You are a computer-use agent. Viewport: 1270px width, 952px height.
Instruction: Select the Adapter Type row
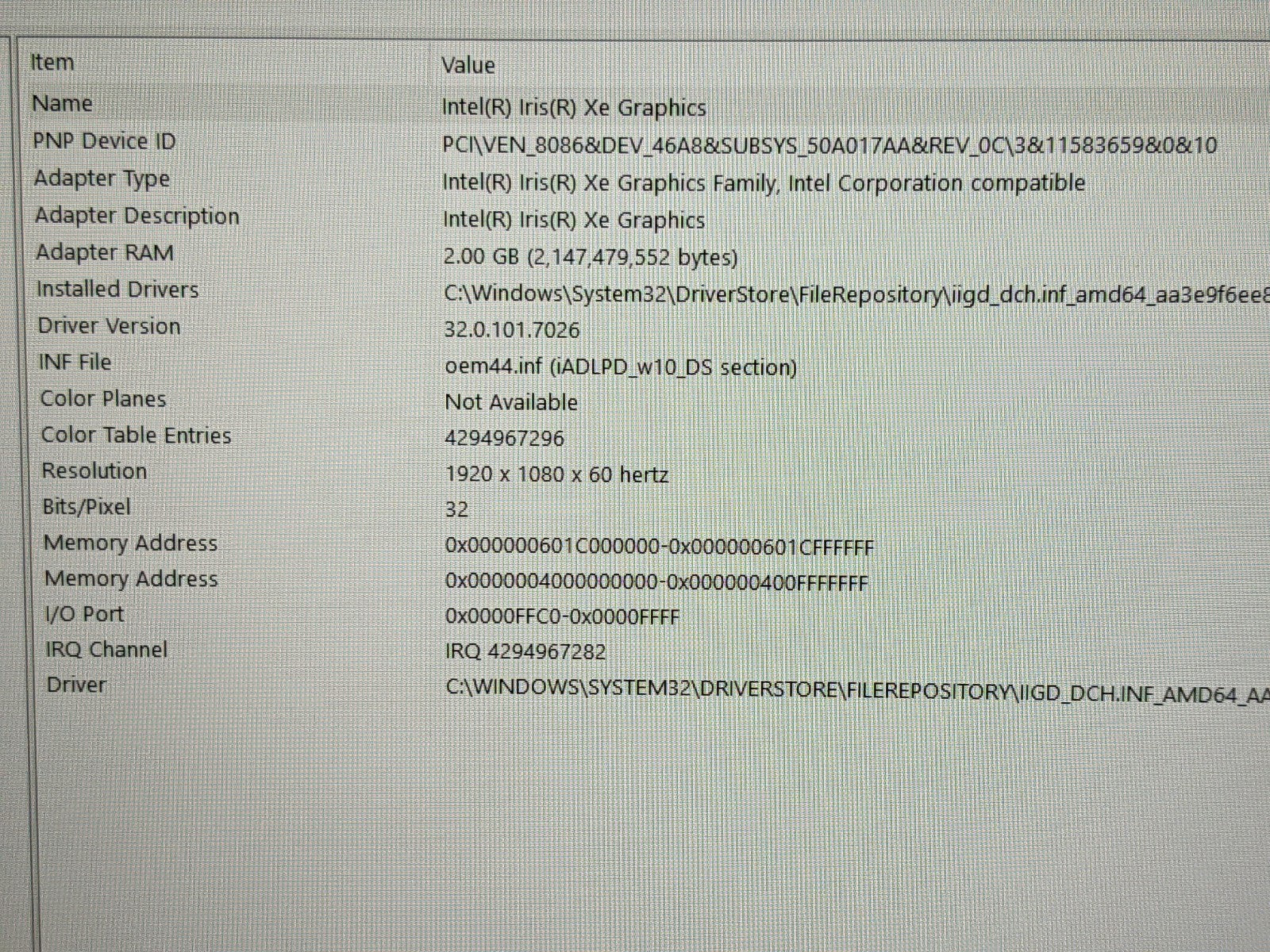tap(102, 179)
